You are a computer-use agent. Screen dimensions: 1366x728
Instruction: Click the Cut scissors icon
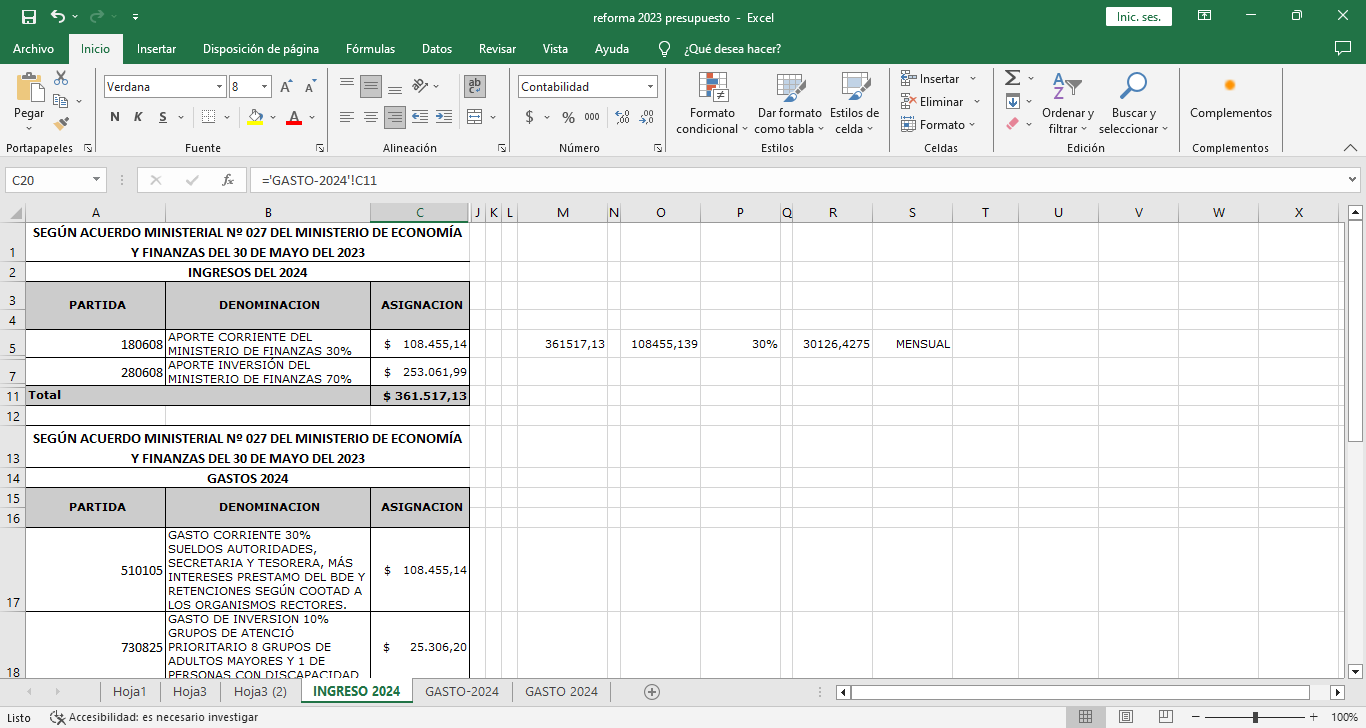click(62, 78)
